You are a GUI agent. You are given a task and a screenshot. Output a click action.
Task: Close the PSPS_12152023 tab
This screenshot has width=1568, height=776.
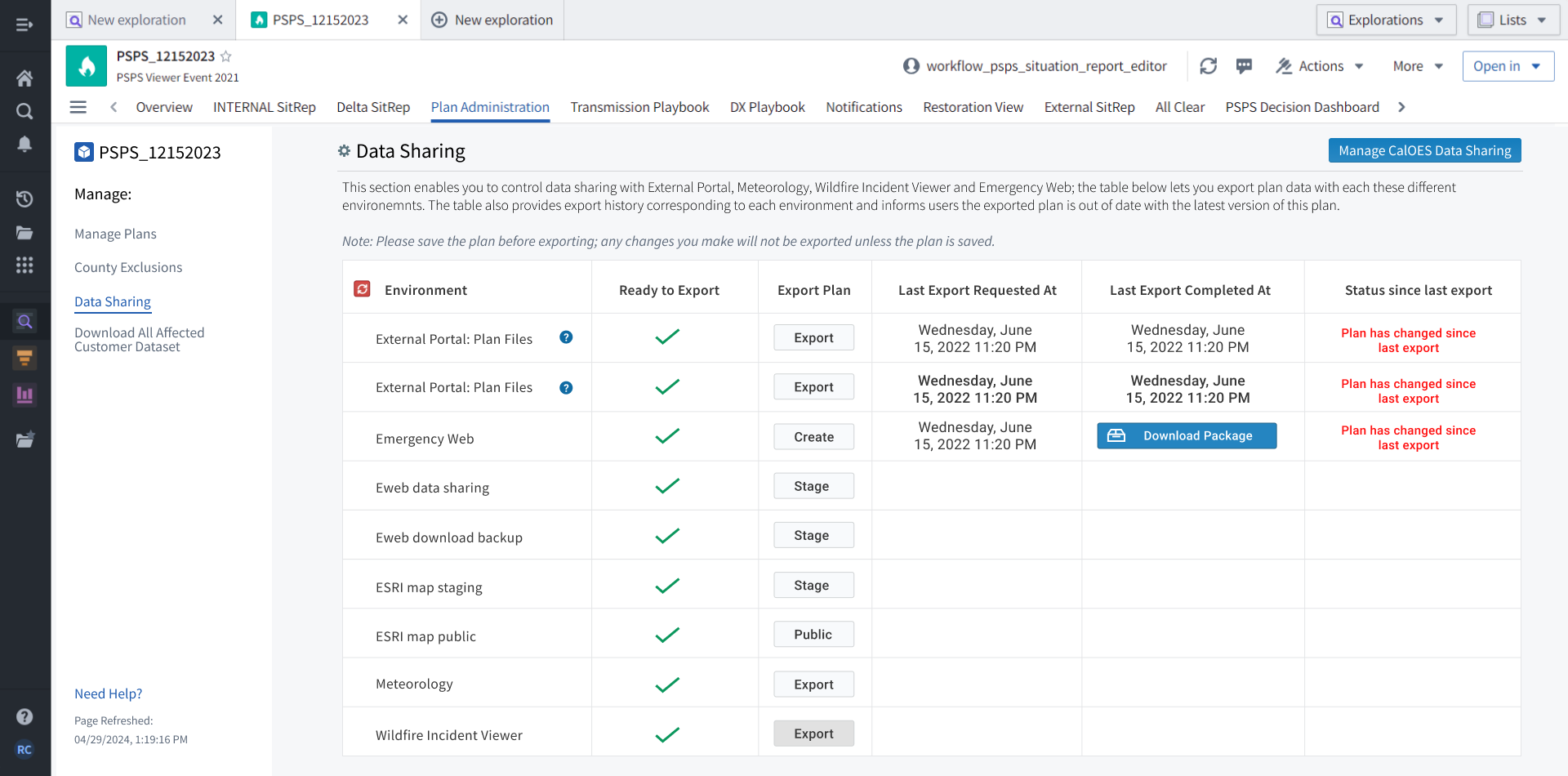403,20
